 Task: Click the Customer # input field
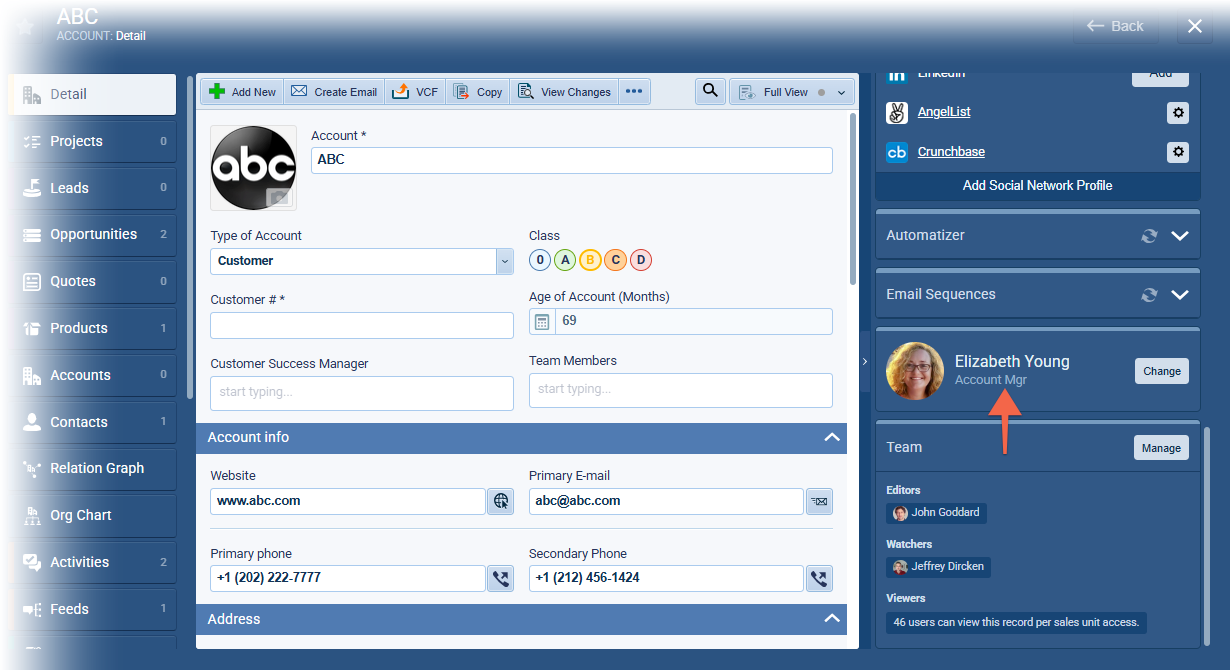[361, 325]
